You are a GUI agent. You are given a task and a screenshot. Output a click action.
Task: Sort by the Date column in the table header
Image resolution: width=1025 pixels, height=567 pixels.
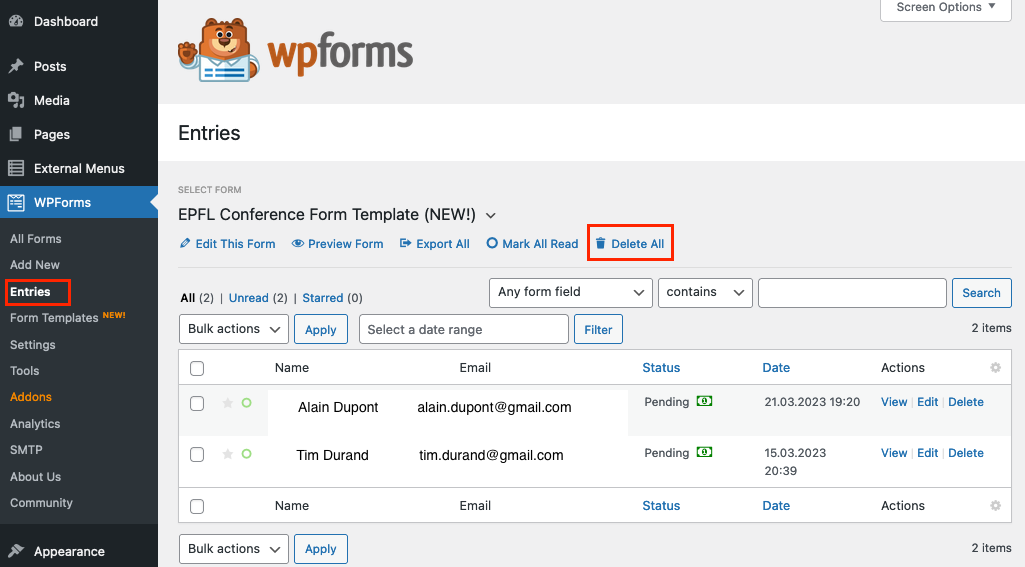776,368
